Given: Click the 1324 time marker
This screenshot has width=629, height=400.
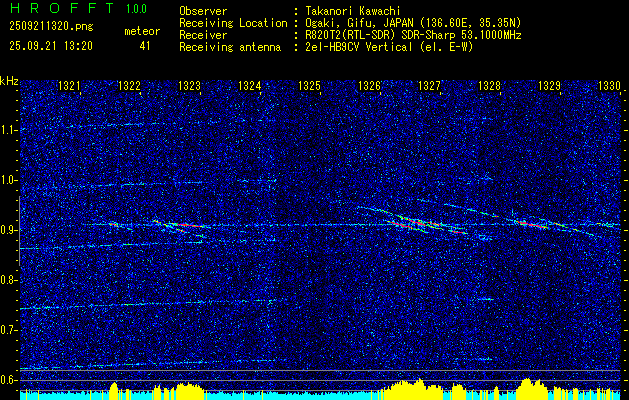Looking at the screenshot, I should coord(250,86).
